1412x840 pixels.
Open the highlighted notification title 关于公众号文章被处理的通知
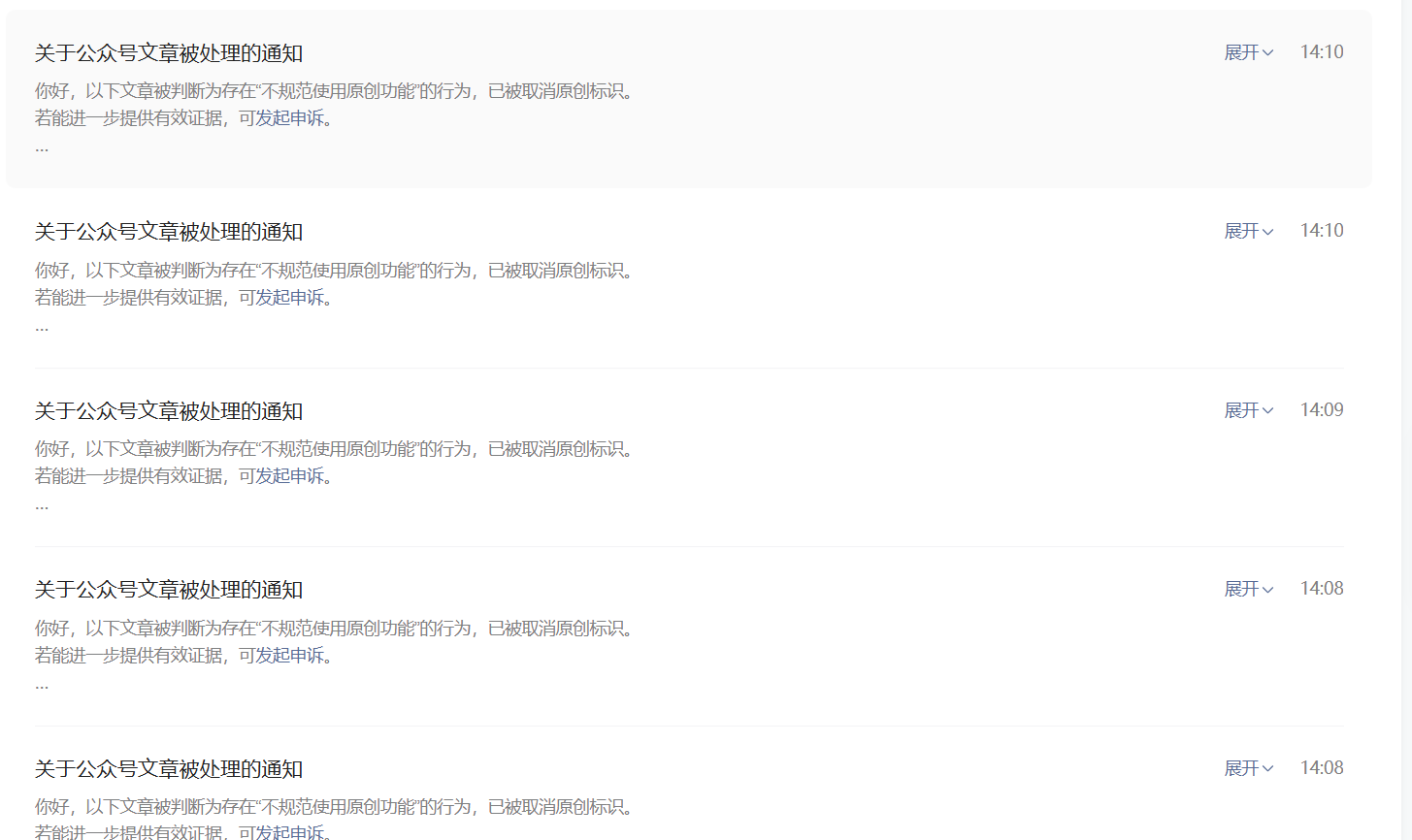tap(169, 53)
